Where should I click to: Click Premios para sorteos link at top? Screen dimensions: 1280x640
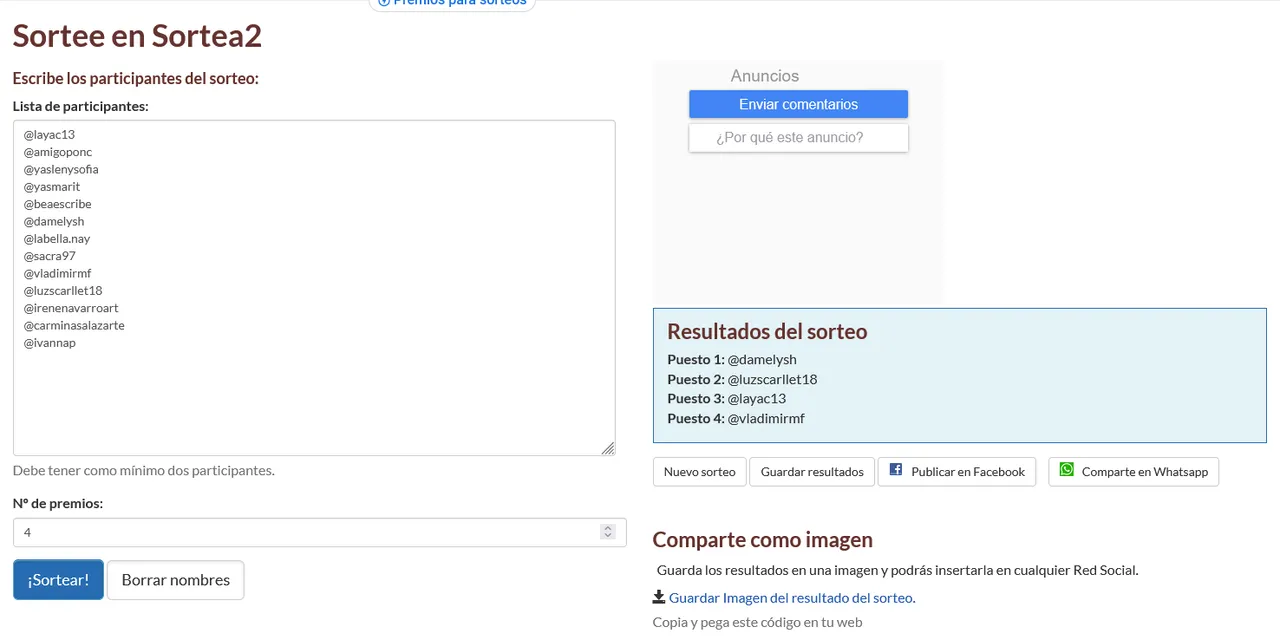pos(452,3)
